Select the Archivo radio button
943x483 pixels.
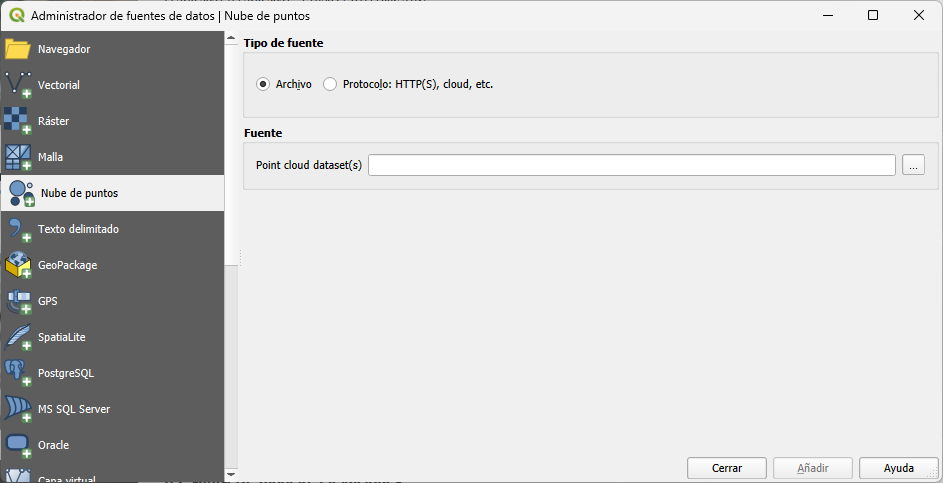(264, 85)
